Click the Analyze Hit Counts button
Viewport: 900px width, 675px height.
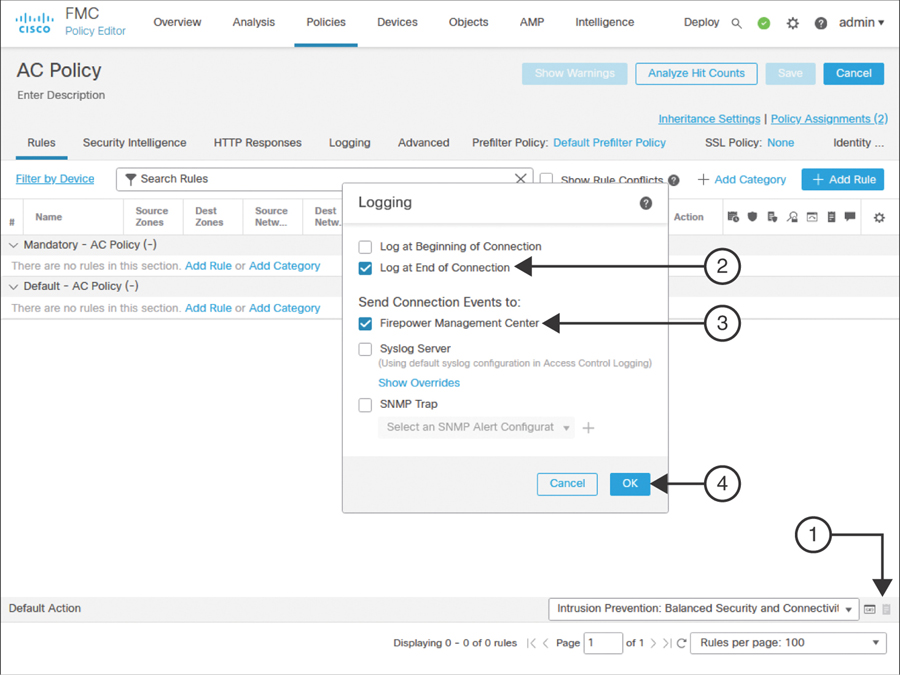(x=696, y=73)
